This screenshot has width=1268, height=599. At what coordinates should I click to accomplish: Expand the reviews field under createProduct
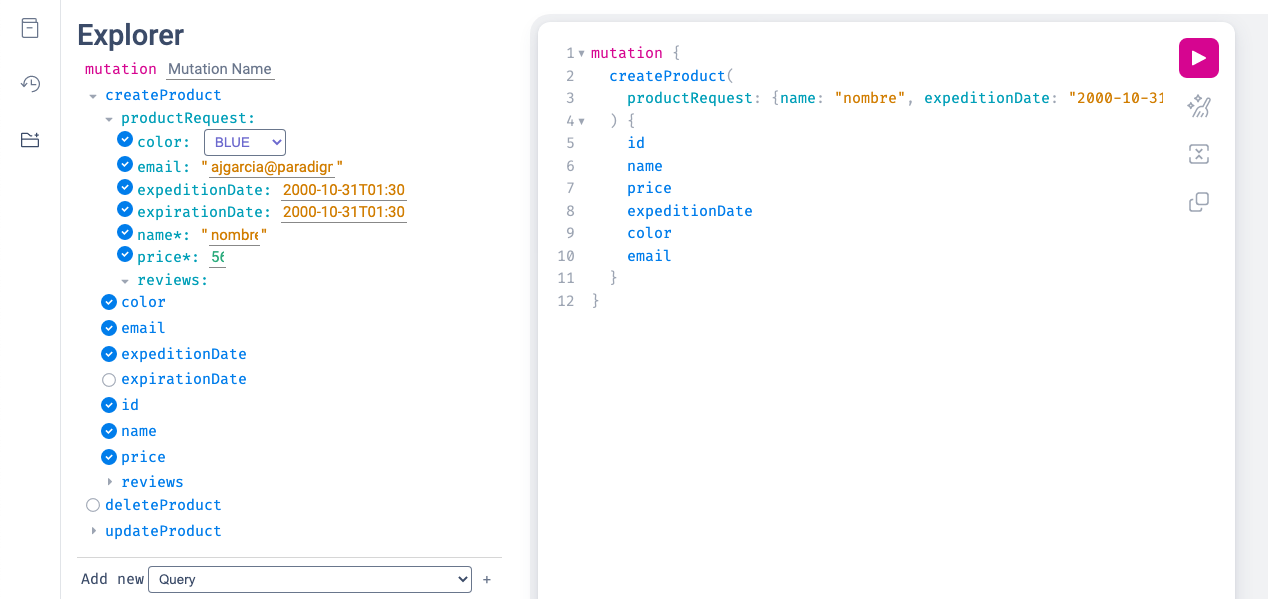[x=110, y=482]
